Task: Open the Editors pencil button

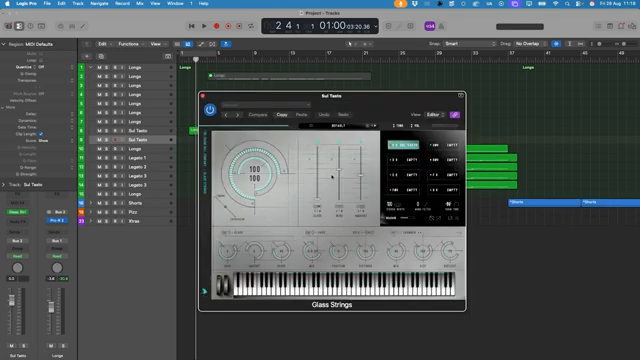Action: click(83, 26)
